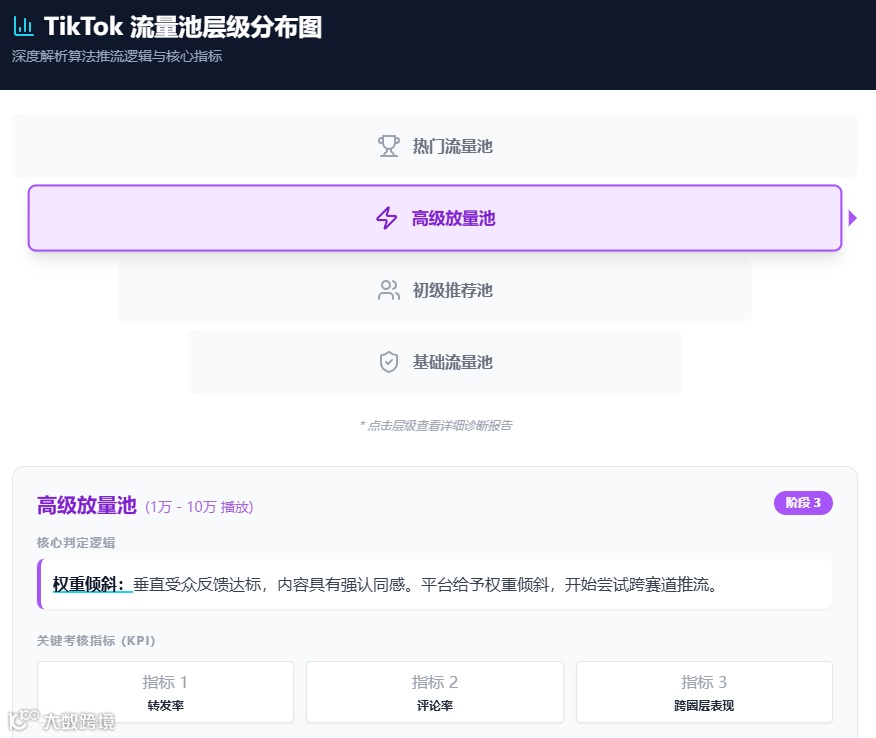Select the 基础流量池 level
Viewport: 876px width, 738px height.
pyautogui.click(x=435, y=362)
